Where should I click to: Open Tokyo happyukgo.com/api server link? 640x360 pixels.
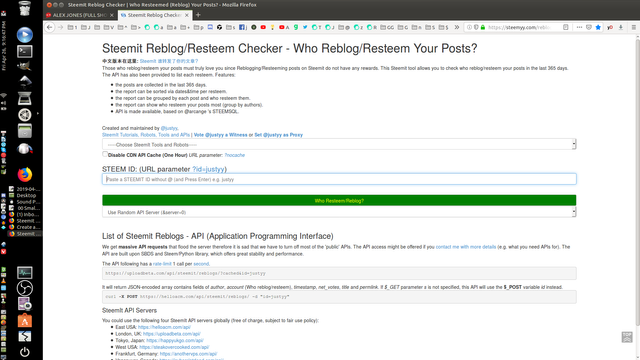[x=175, y=340]
